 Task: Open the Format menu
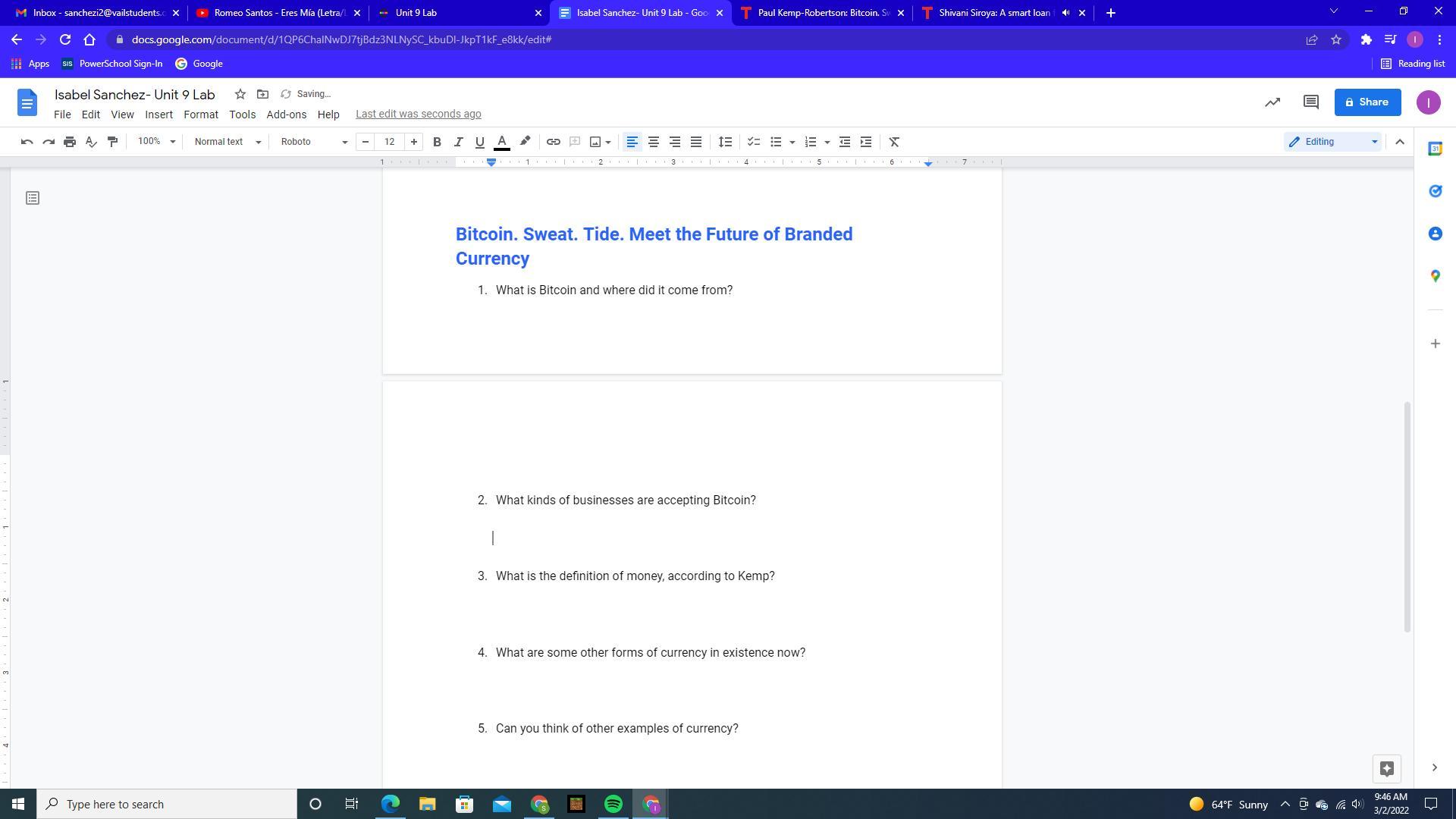coord(200,115)
